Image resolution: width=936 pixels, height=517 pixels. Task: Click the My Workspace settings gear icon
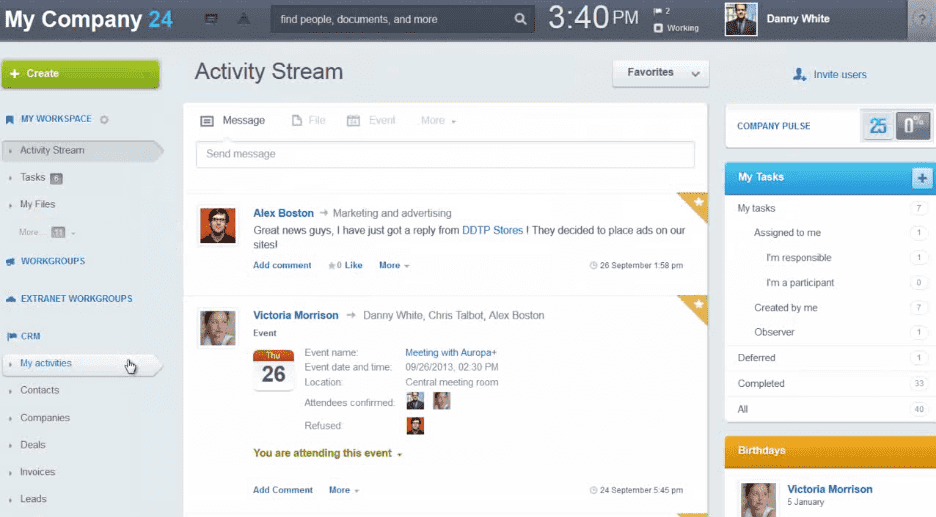[x=104, y=120]
